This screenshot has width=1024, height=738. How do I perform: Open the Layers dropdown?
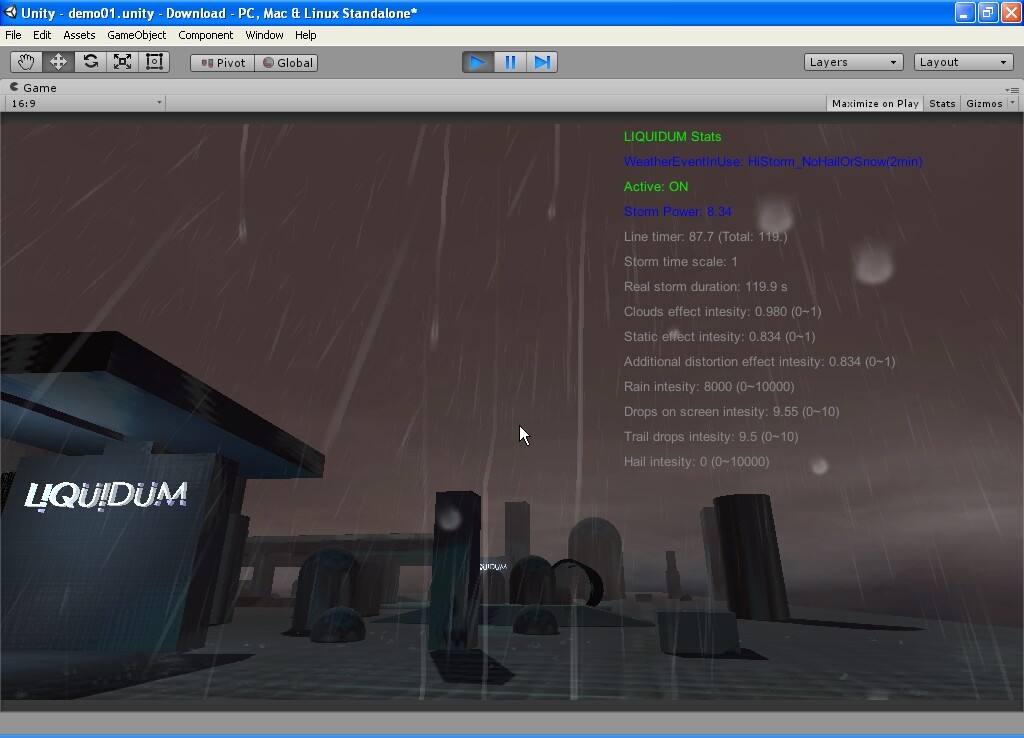coord(852,61)
